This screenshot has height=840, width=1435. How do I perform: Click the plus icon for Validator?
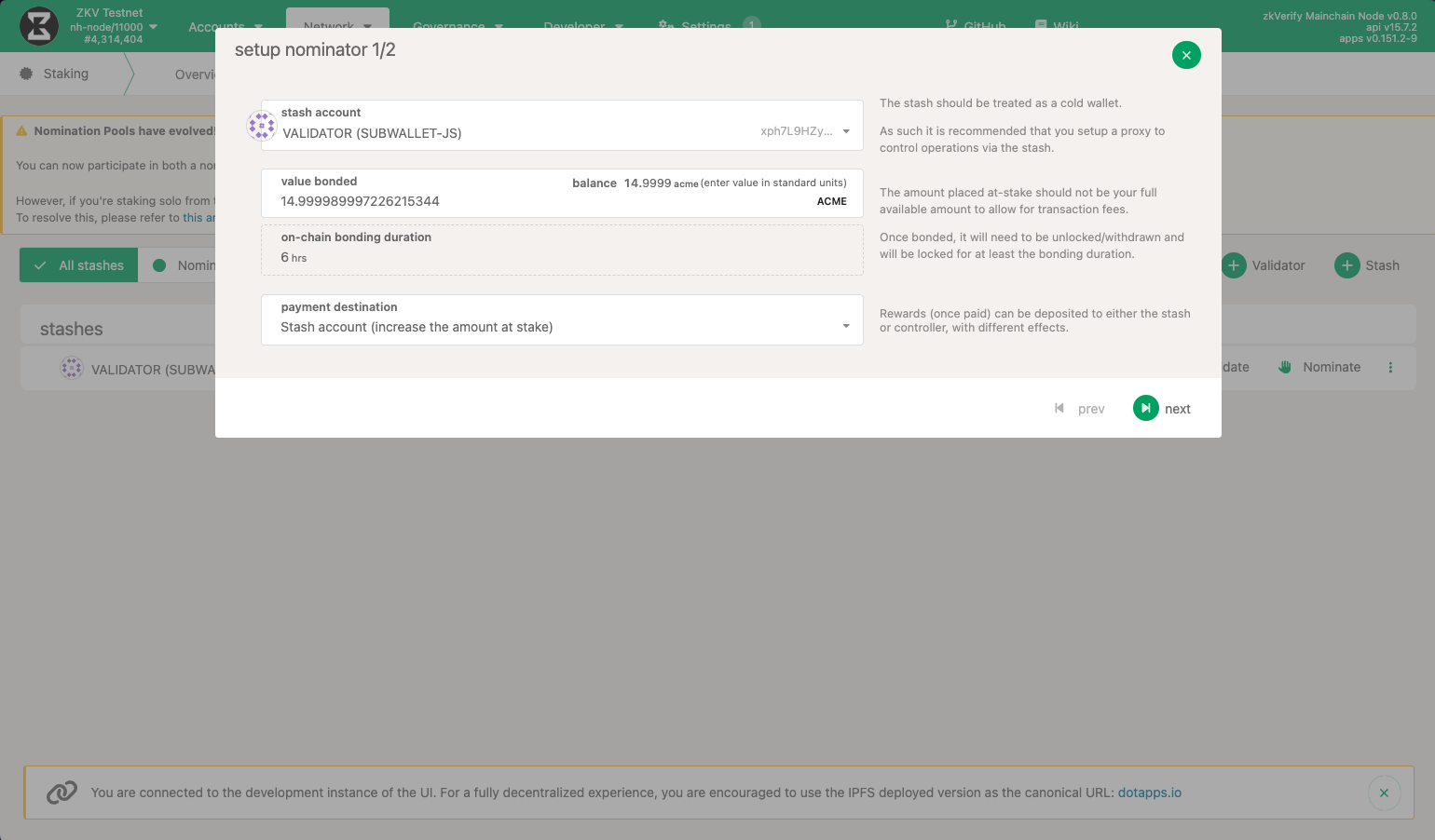1234,265
